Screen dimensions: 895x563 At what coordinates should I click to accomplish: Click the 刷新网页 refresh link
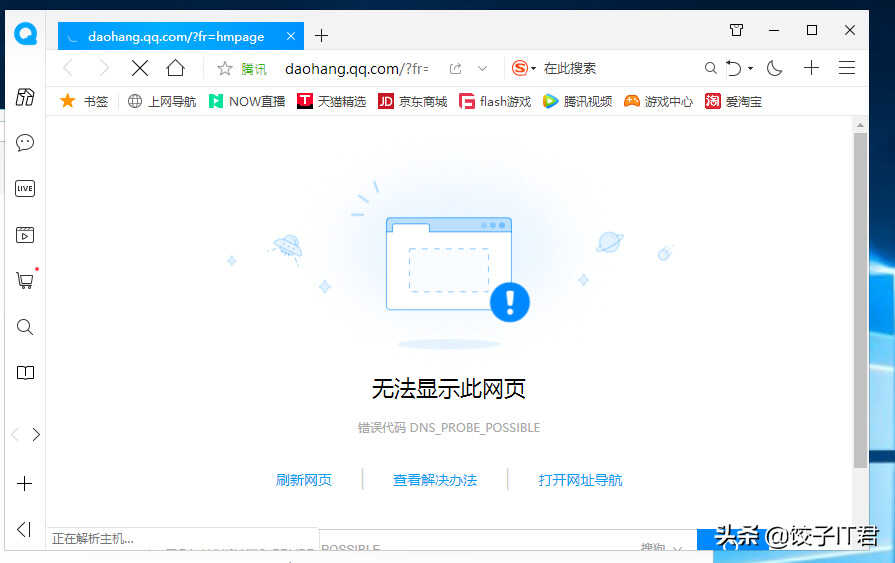[304, 480]
